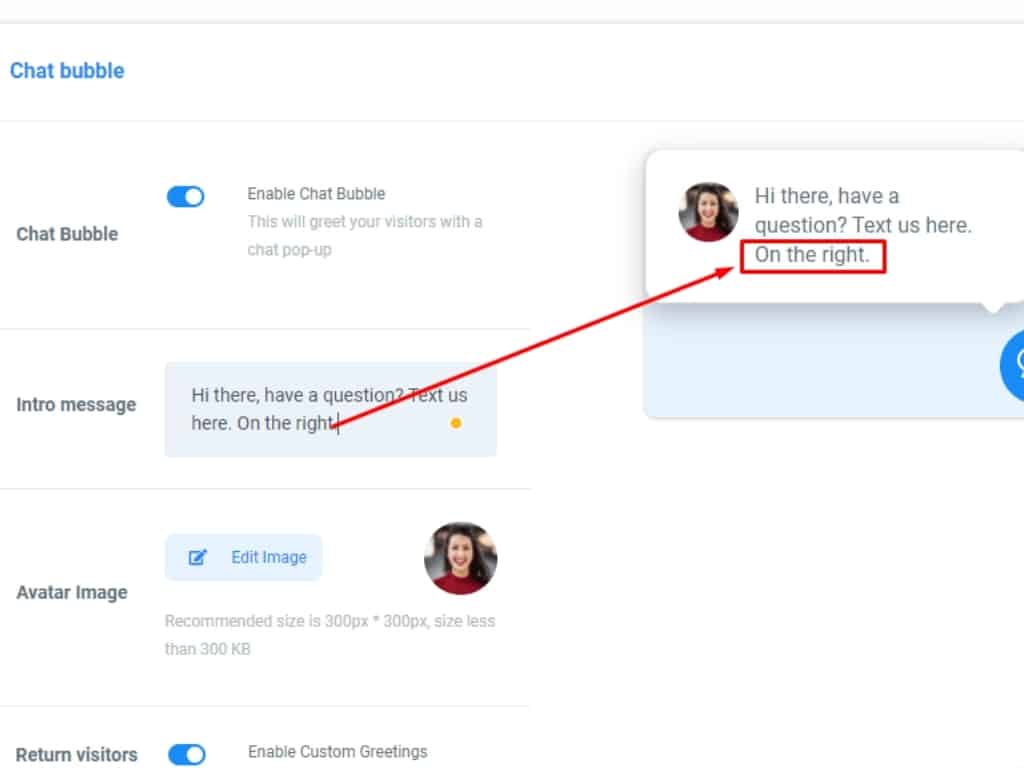Click the 'Enable Chat Bubble' label text
The height and width of the screenshot is (768, 1024).
tap(316, 194)
